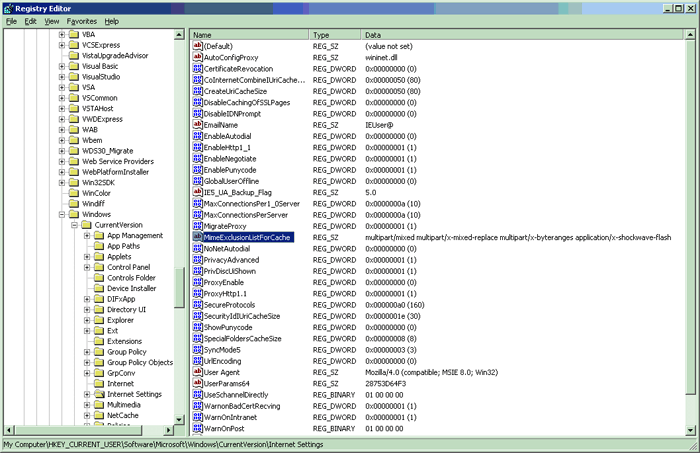
Task: Click the tree pane scroll up arrow
Action: [x=179, y=34]
